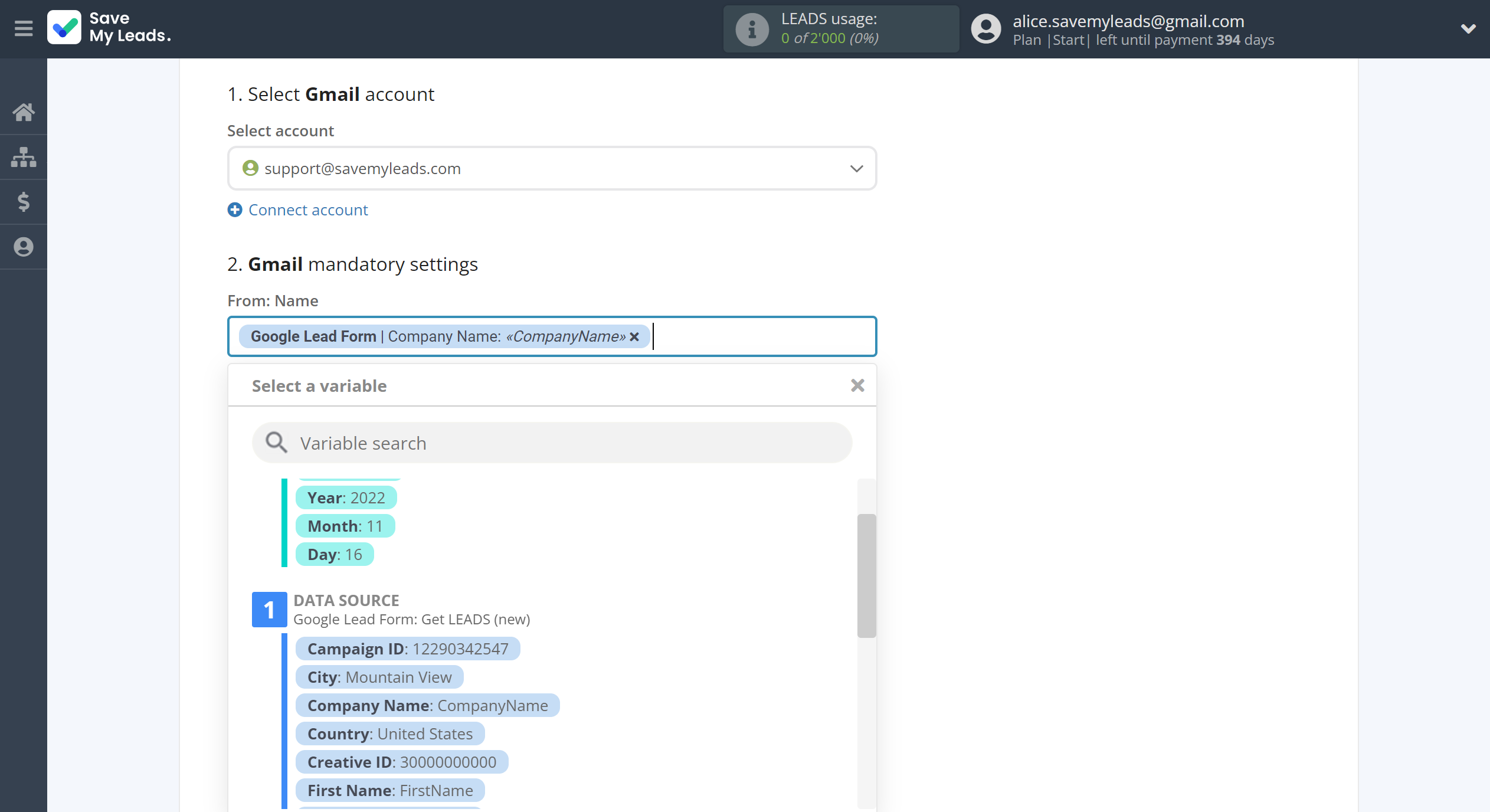Close the Select a variable panel

(857, 385)
